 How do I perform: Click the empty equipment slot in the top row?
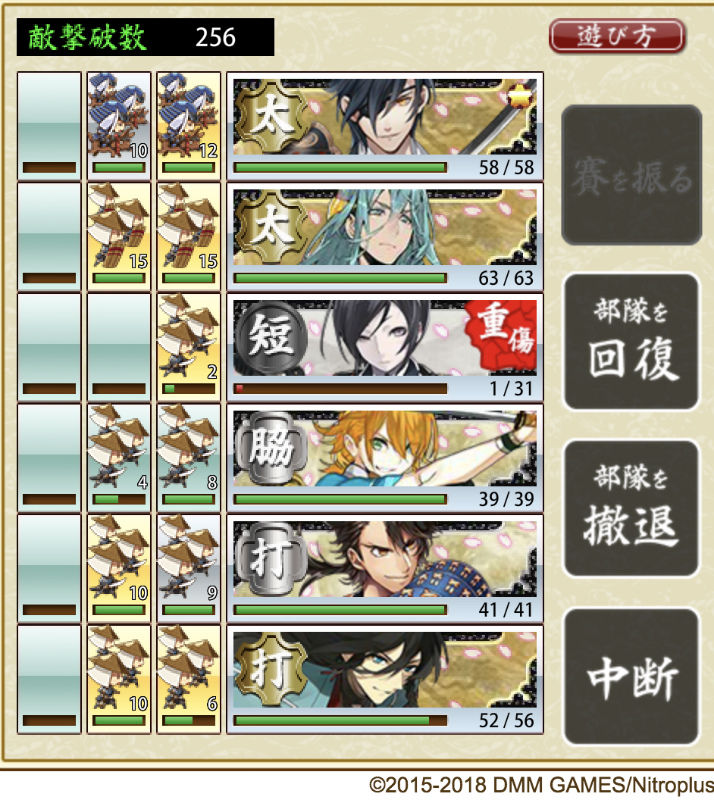pyautogui.click(x=49, y=126)
